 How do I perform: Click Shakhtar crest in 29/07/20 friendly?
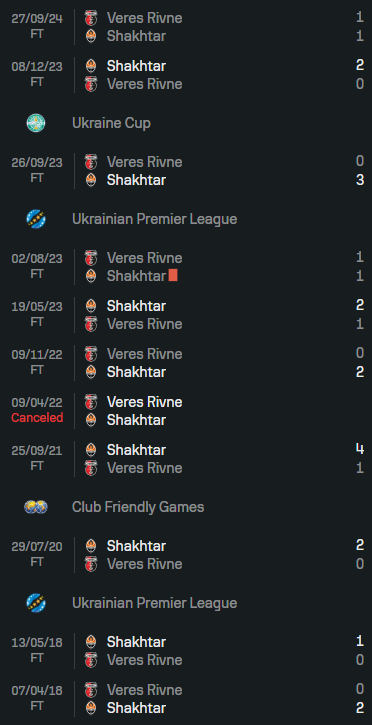(91, 546)
